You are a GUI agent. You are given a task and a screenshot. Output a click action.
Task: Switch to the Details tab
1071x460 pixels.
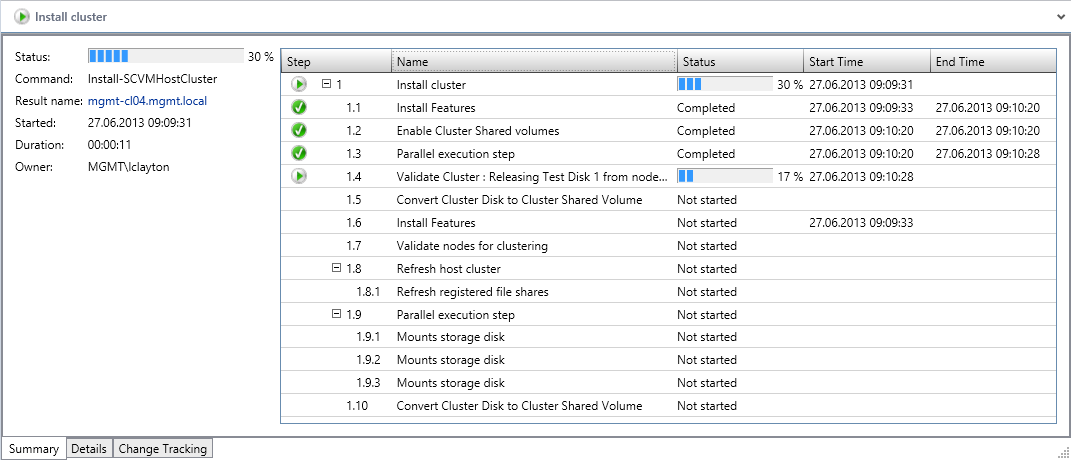coord(89,448)
